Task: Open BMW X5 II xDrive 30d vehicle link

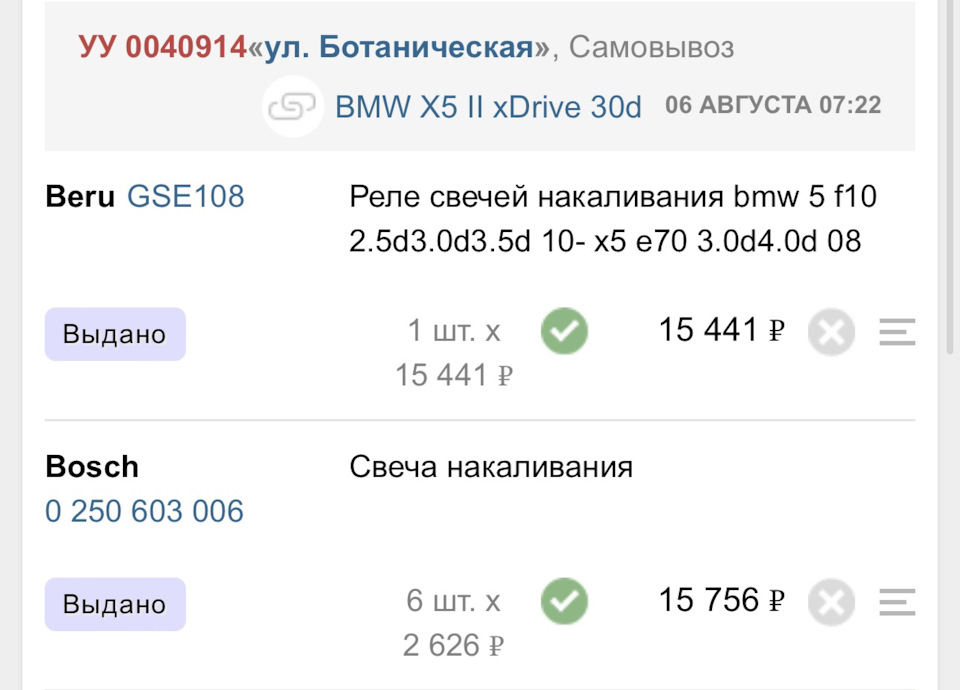Action: pyautogui.click(x=488, y=107)
